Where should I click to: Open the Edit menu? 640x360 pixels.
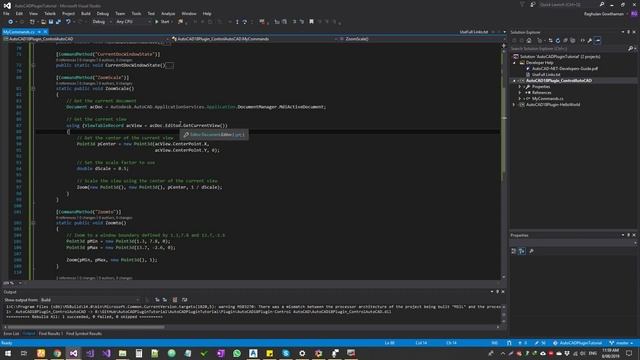pos(19,13)
